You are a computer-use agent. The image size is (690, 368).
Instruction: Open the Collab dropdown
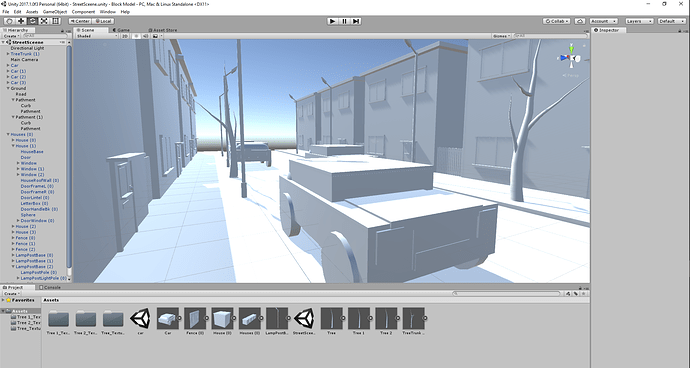click(x=557, y=21)
